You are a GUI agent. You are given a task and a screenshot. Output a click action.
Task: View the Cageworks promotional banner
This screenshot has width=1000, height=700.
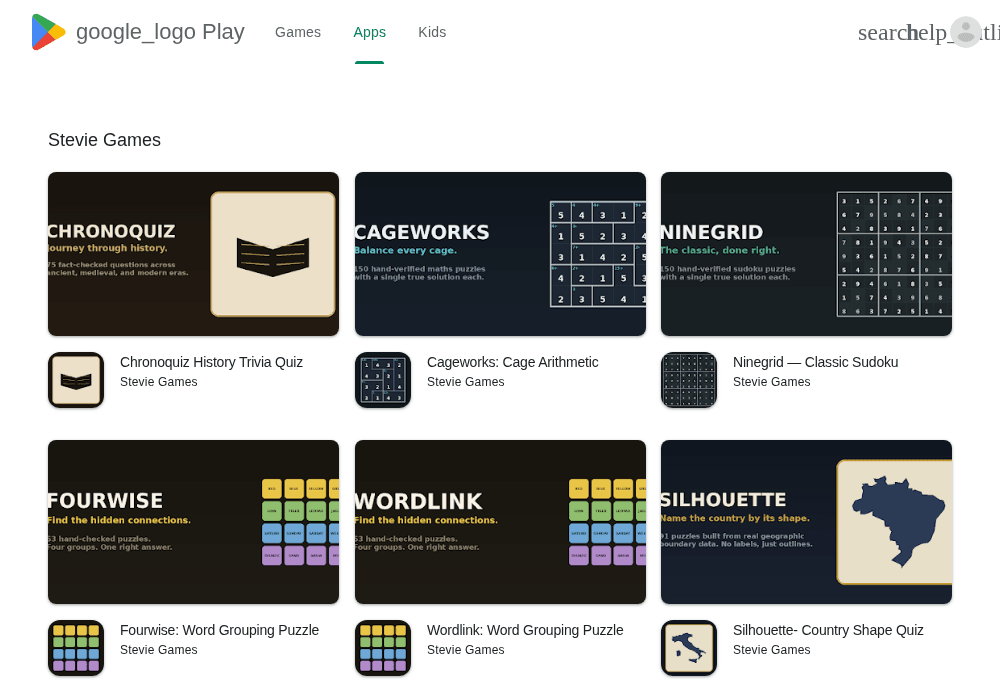point(500,254)
